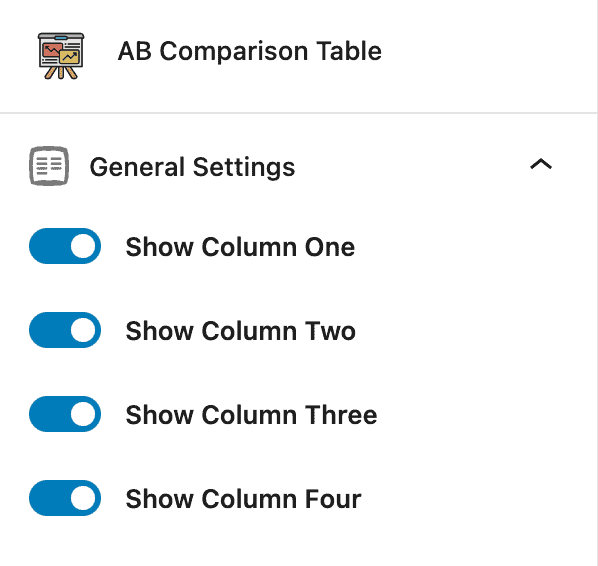Disable the Show Column One toggle
Screen dimensions: 598x566
click(65, 246)
